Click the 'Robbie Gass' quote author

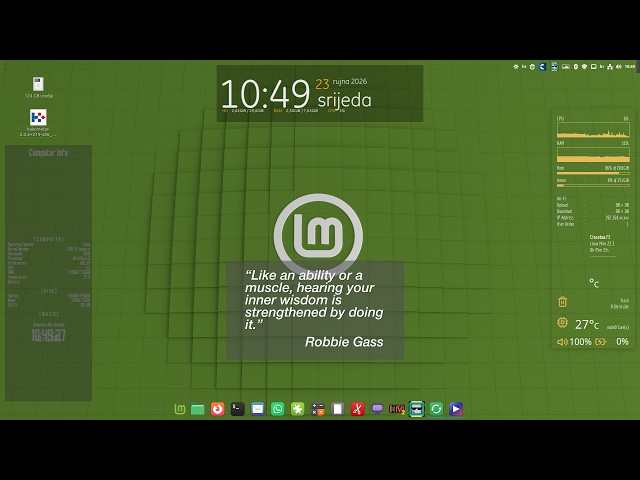tap(344, 342)
